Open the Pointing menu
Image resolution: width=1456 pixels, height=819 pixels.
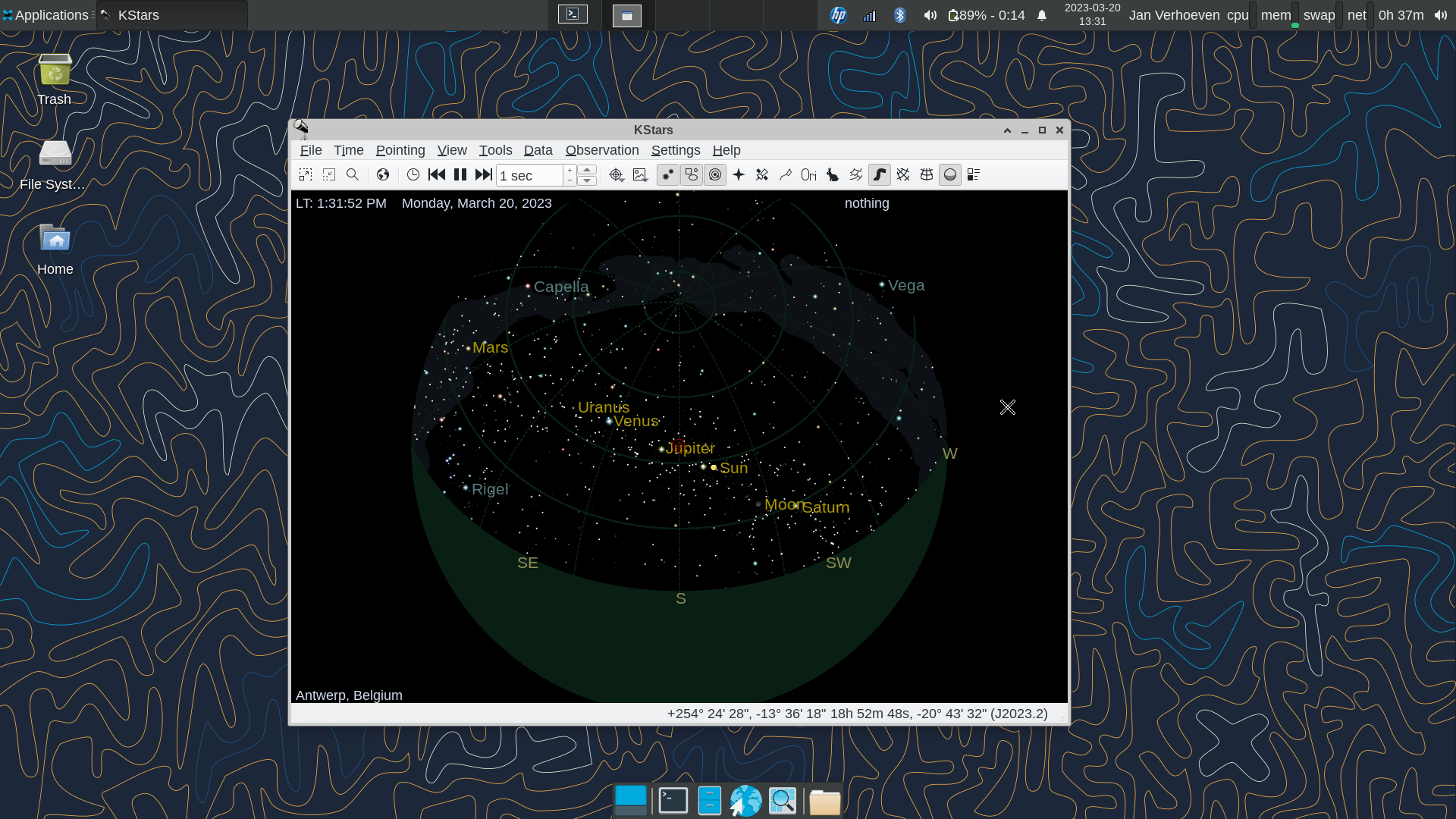click(x=400, y=150)
